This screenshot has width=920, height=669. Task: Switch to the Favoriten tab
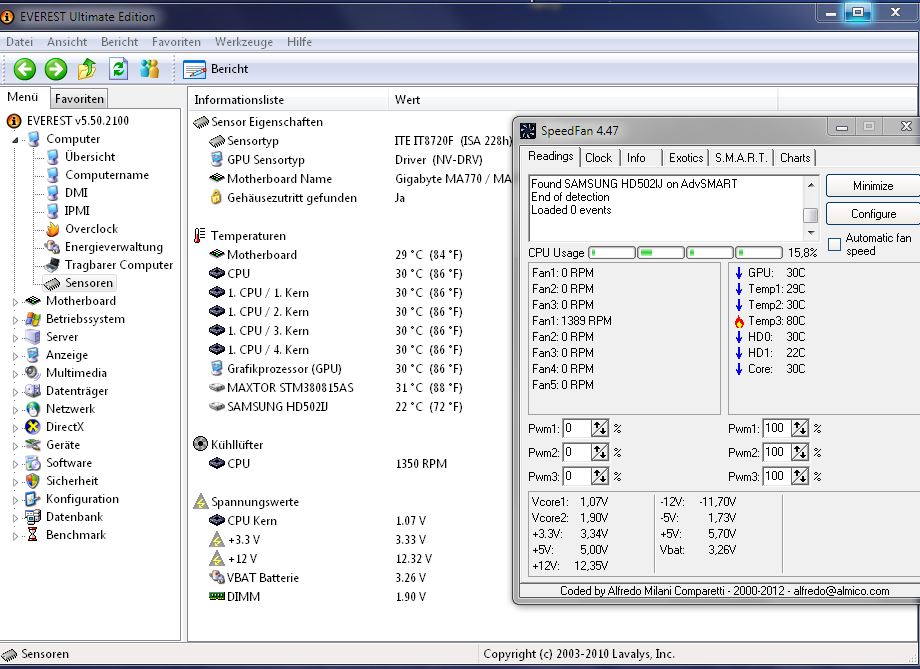click(79, 99)
